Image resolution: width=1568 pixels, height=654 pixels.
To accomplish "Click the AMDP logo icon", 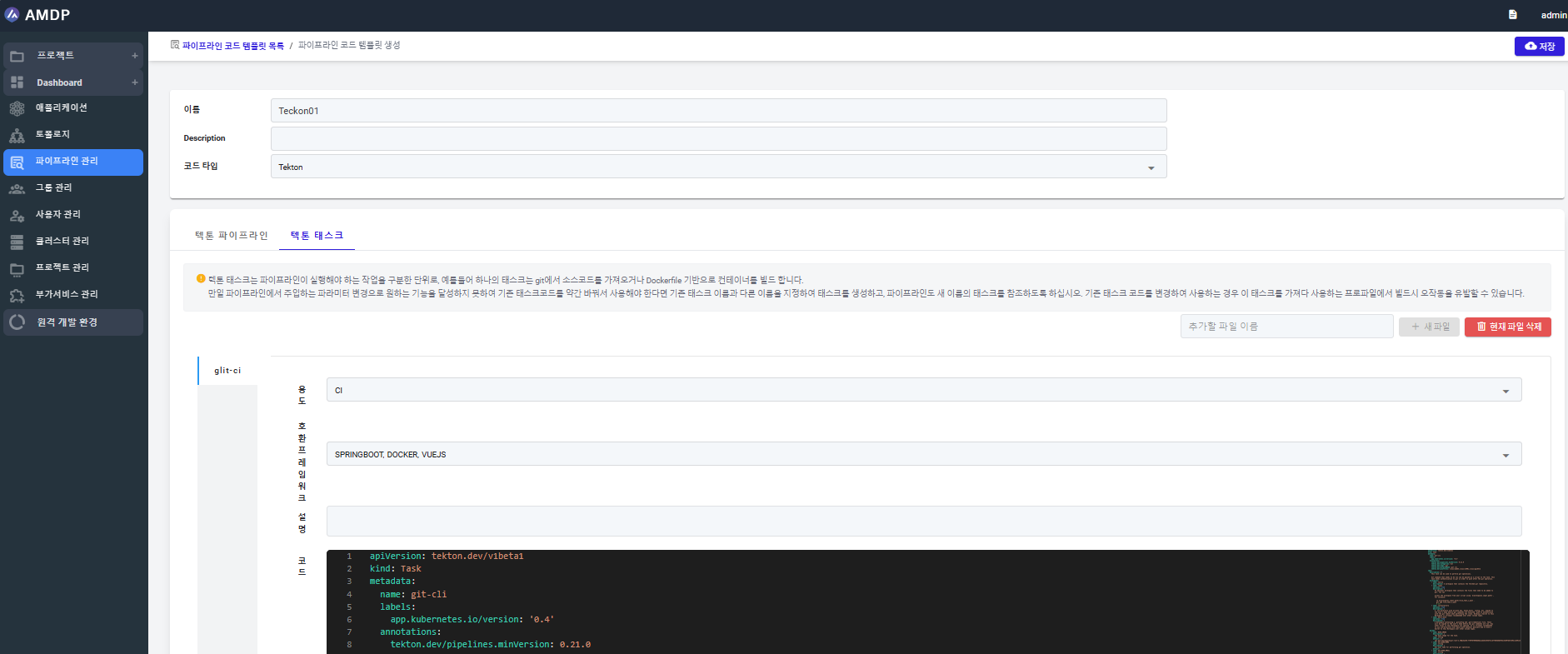I will (12, 14).
